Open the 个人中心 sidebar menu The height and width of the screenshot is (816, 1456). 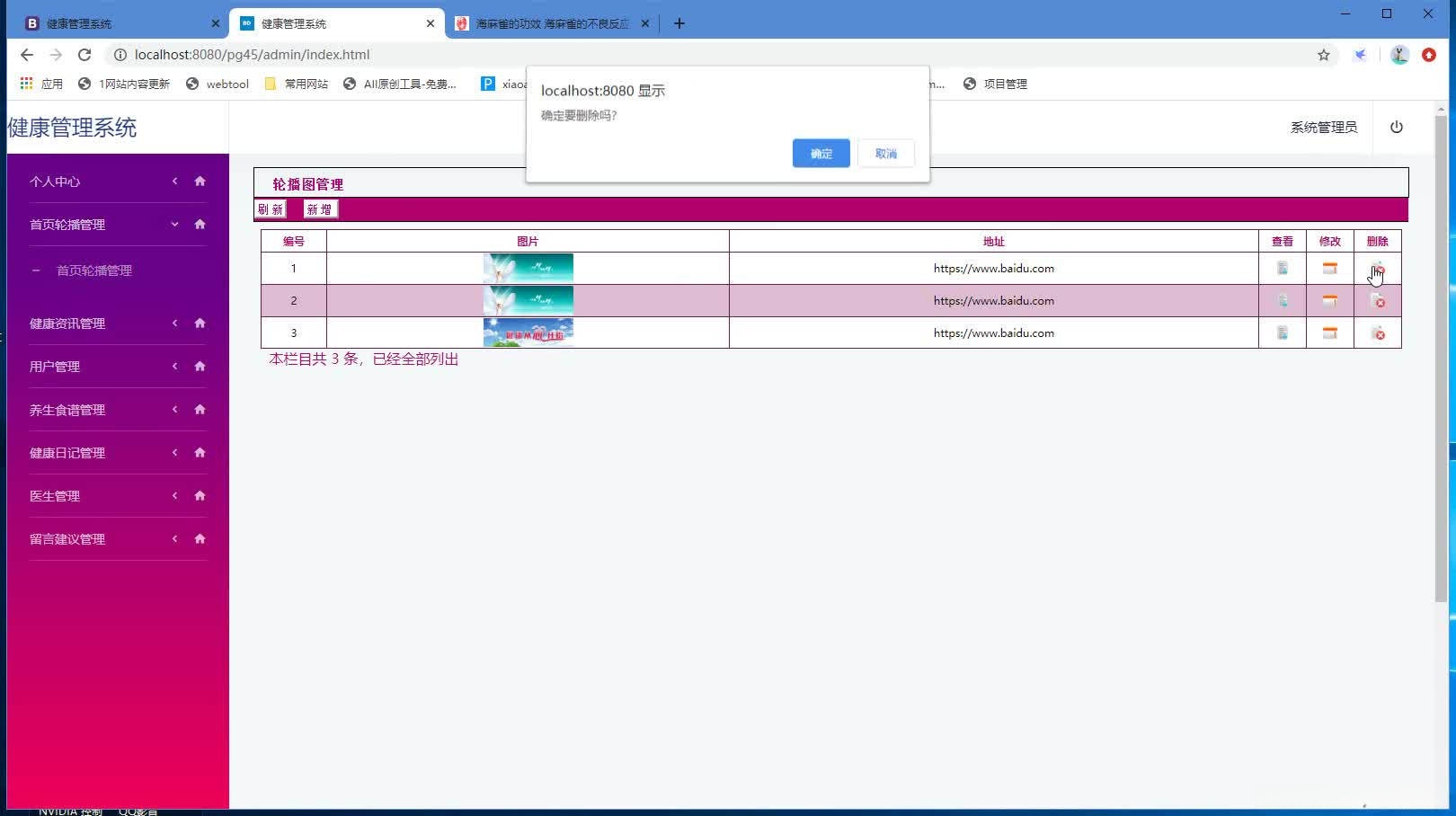55,182
